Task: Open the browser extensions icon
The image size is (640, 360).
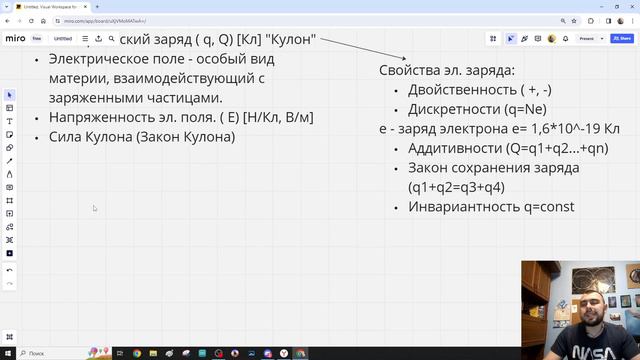Action: [x=591, y=21]
